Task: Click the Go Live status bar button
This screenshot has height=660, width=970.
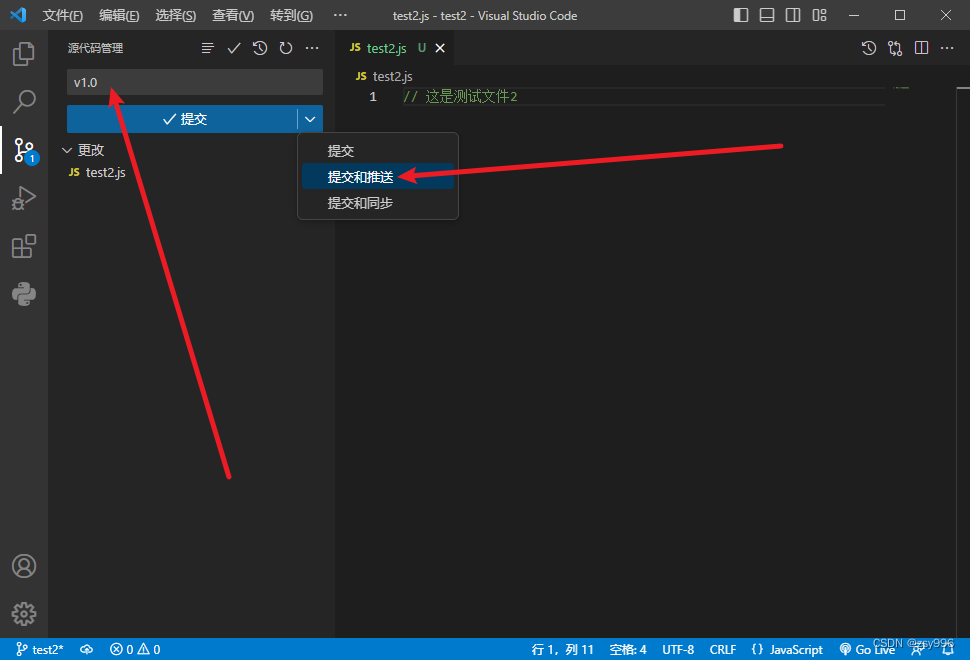Action: (867, 649)
